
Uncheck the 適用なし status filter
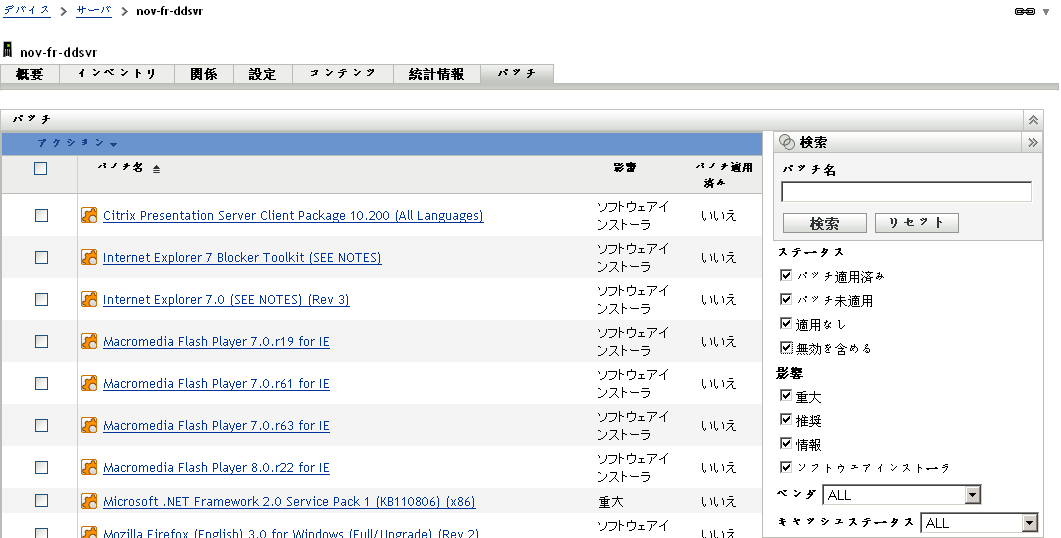(786, 323)
